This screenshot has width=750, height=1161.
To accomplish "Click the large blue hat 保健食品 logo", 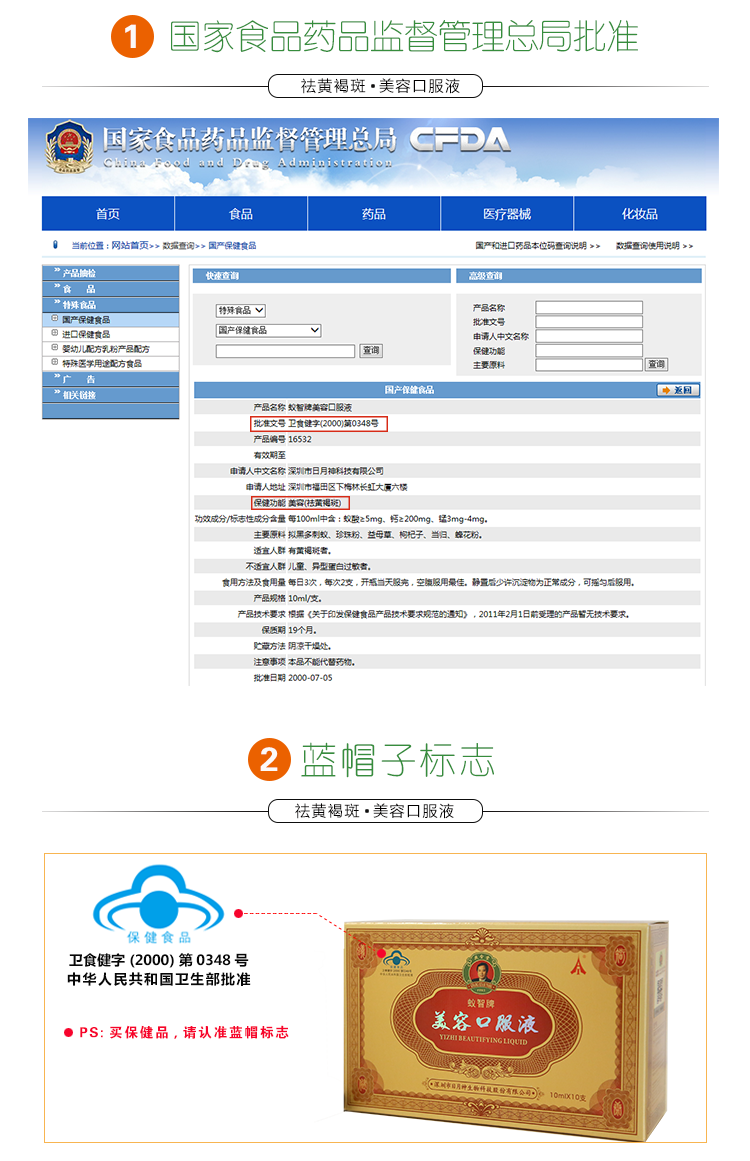I will (158, 902).
